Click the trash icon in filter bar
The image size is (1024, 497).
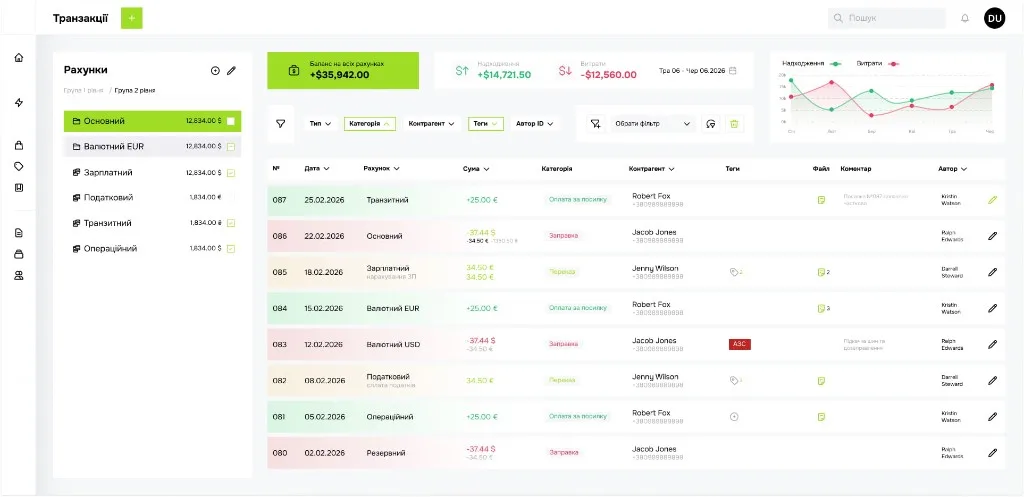(734, 123)
